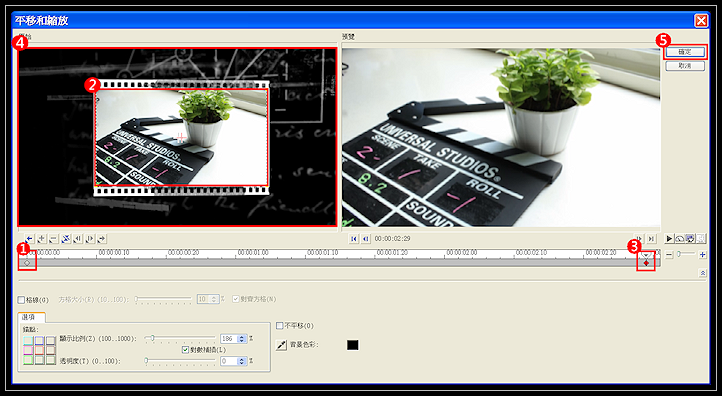Zoom out timeline with minus icon
Viewport: 722px width, 396px height.
coord(669,254)
